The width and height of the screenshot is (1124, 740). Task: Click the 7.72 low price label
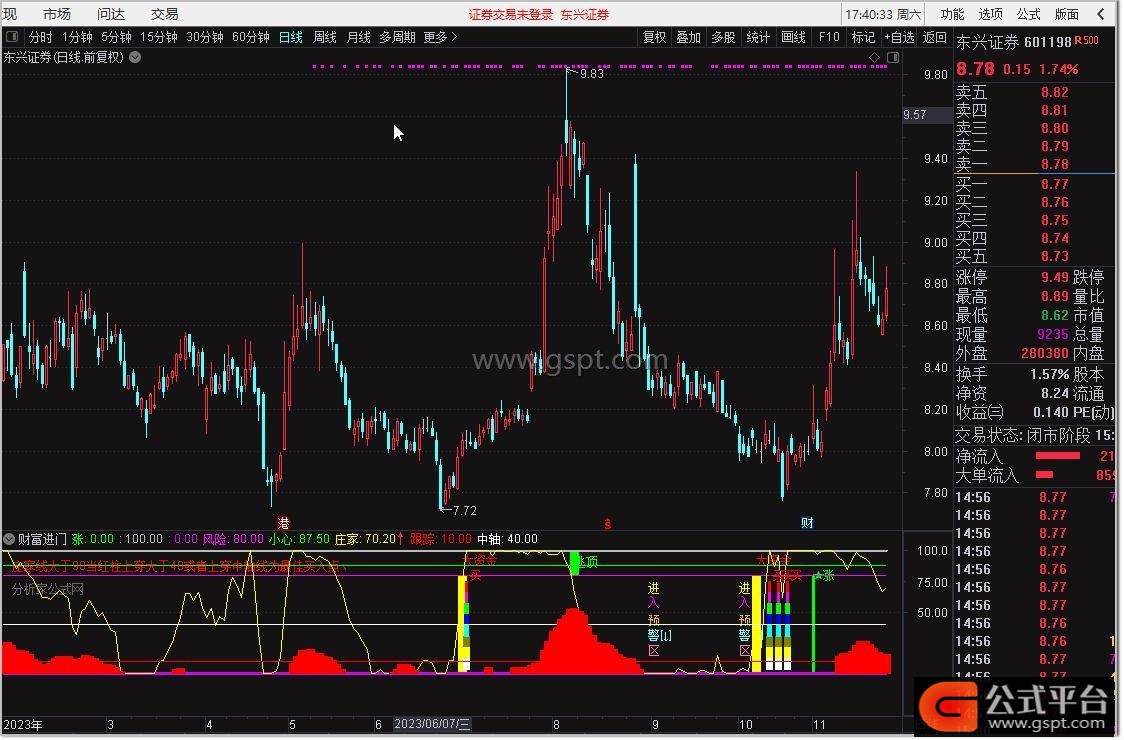[465, 511]
